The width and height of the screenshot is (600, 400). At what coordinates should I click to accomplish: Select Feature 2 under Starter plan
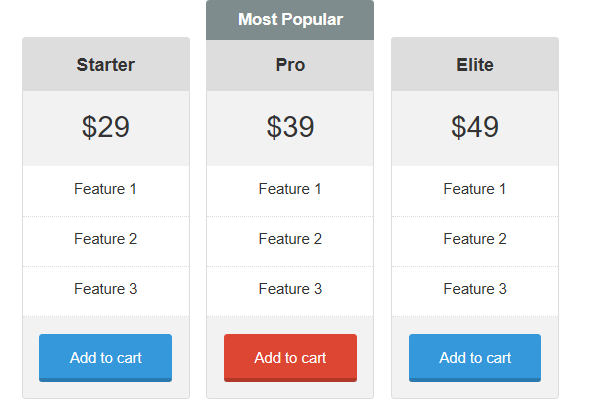pyautogui.click(x=105, y=239)
